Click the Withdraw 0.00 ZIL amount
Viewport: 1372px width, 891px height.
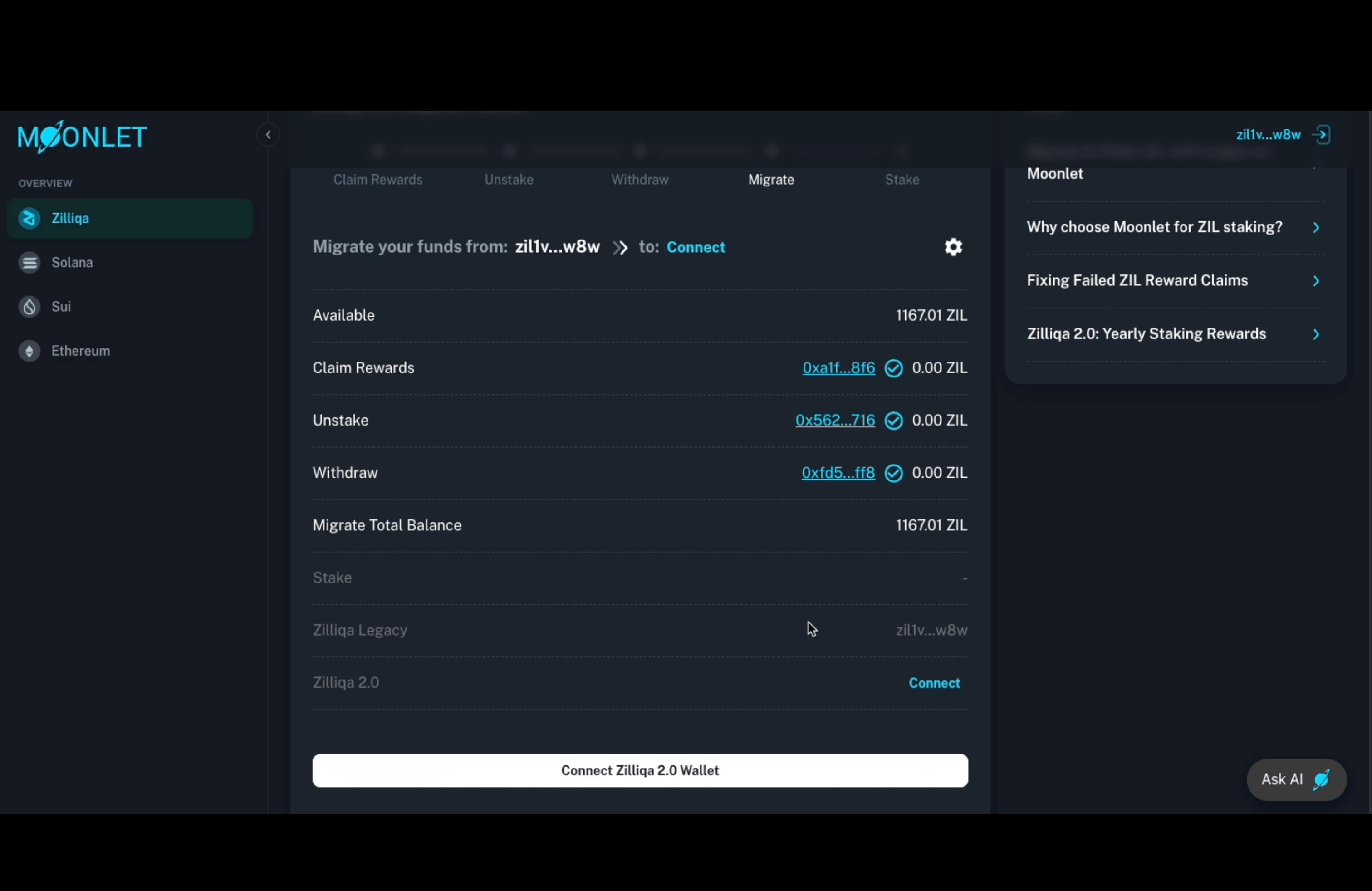[x=940, y=473]
